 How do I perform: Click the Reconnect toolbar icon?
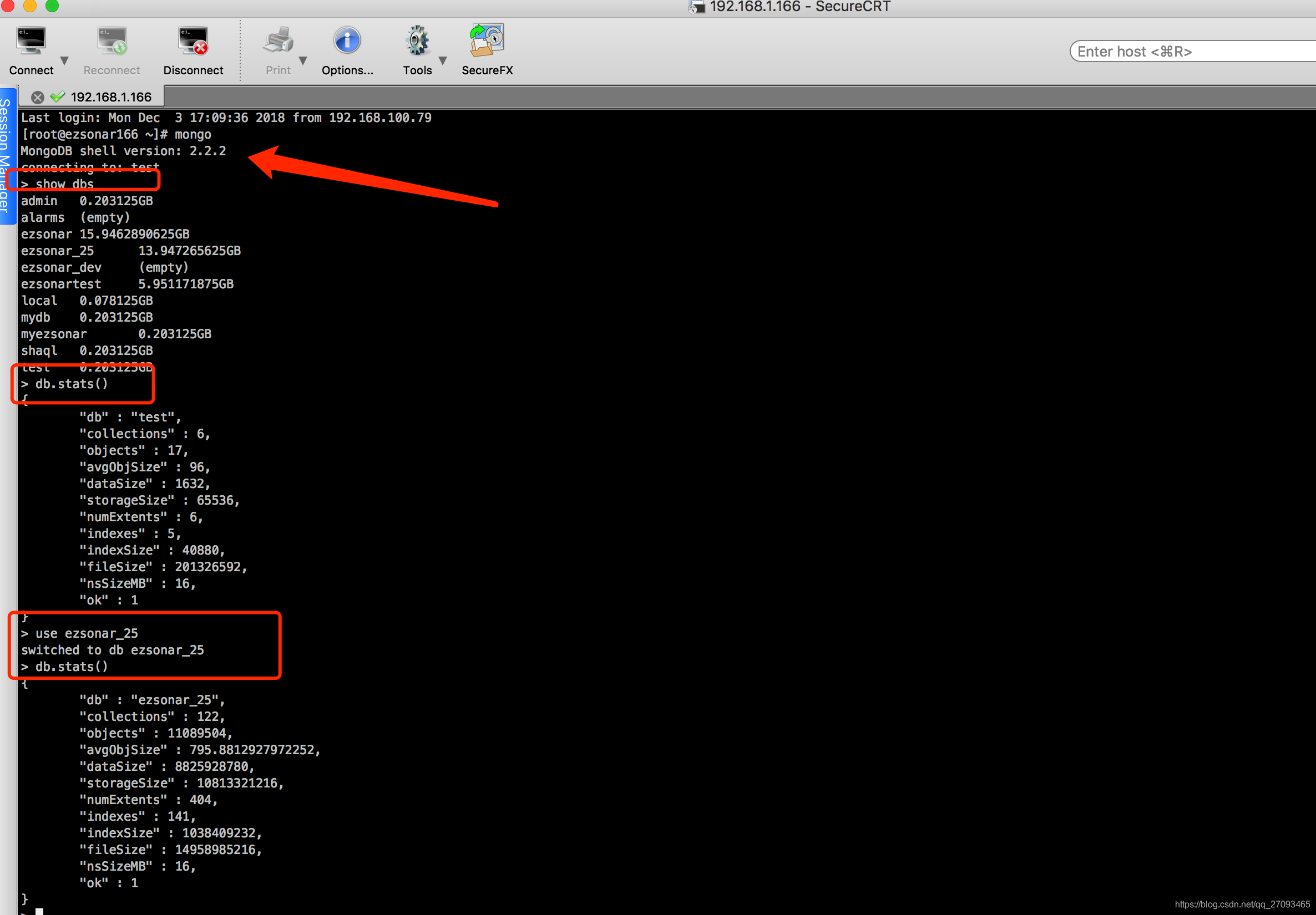click(x=112, y=41)
